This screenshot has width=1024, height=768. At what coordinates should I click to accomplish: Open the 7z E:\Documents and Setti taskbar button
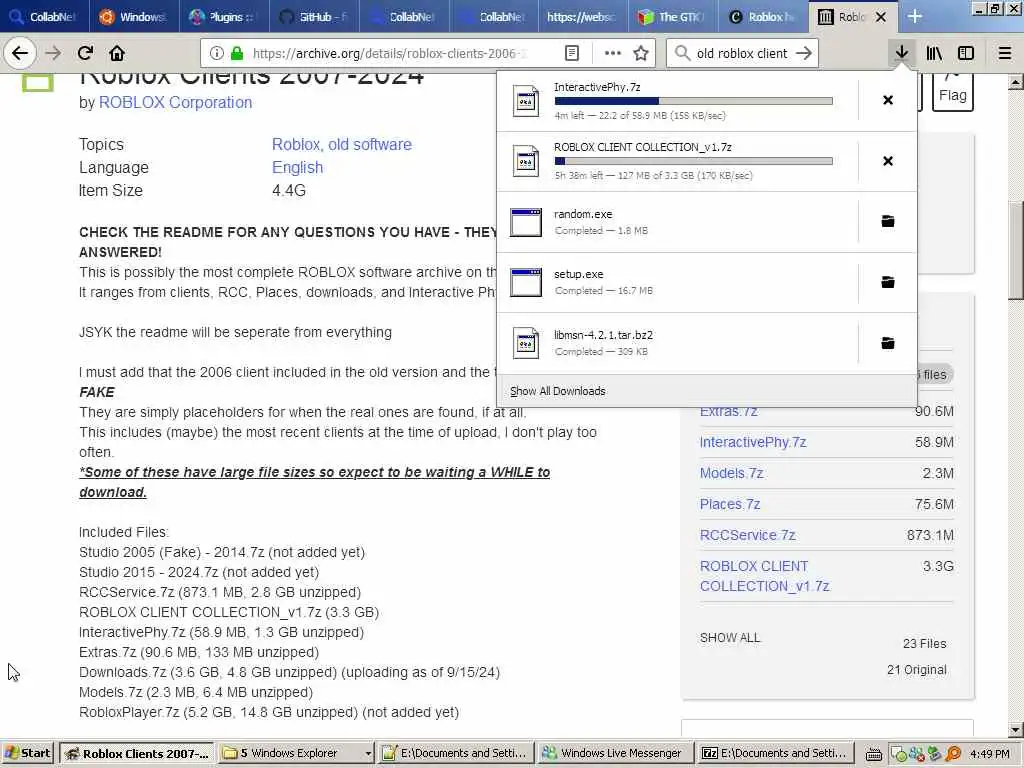[x=775, y=754]
